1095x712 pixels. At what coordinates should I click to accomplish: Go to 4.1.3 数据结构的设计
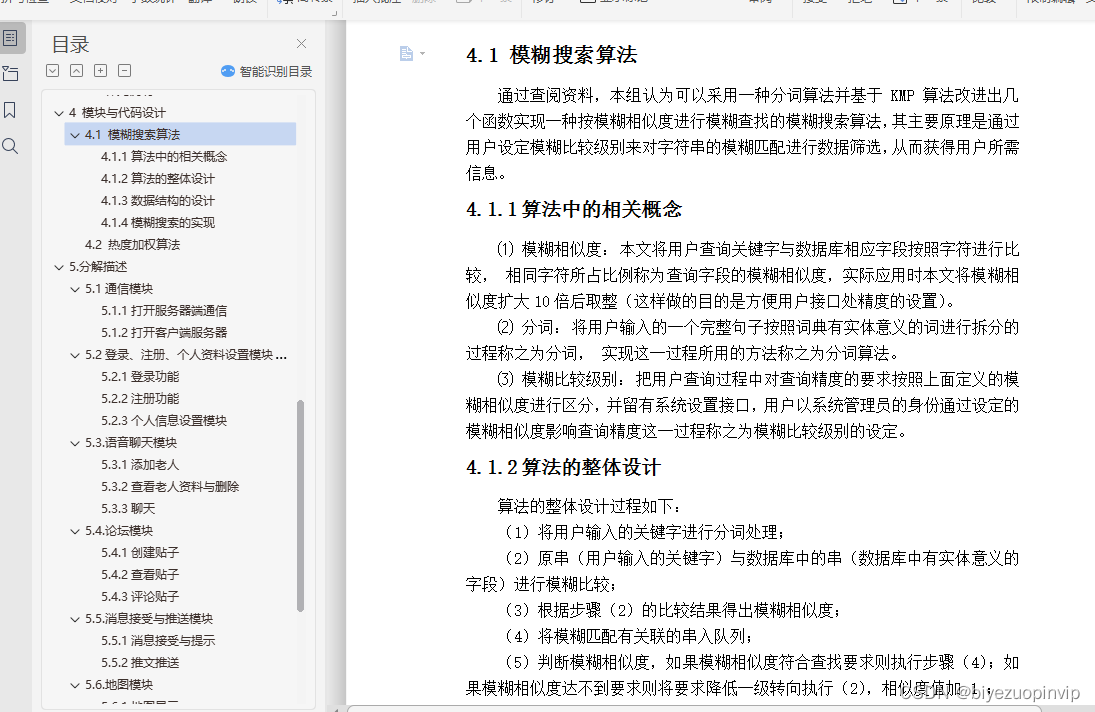click(158, 200)
